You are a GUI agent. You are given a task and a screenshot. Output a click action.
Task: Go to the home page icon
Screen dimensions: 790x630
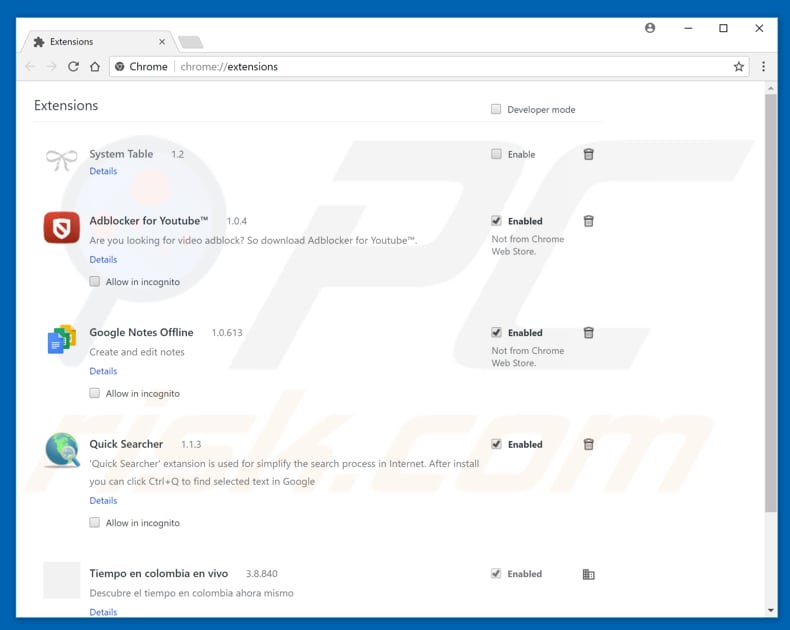[x=95, y=67]
